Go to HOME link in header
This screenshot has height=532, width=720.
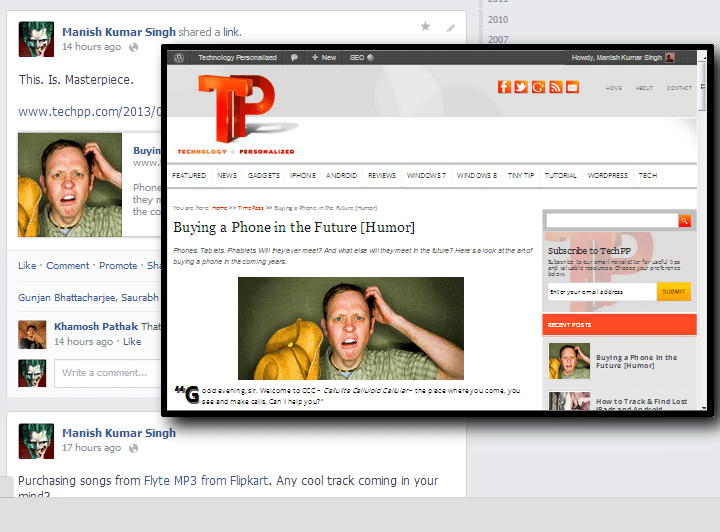(613, 88)
